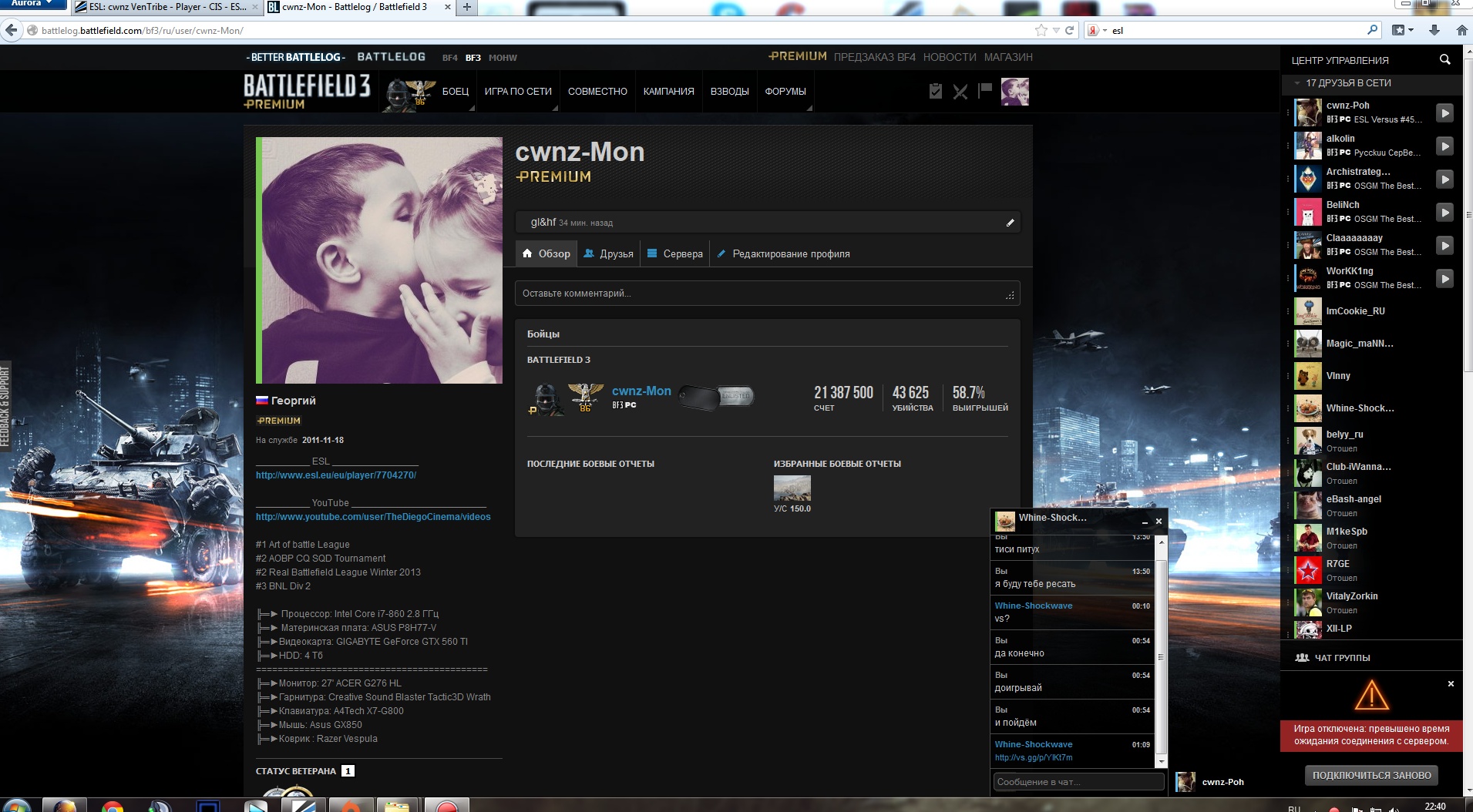
Task: Reload the page with refresh icon
Action: (x=1070, y=31)
